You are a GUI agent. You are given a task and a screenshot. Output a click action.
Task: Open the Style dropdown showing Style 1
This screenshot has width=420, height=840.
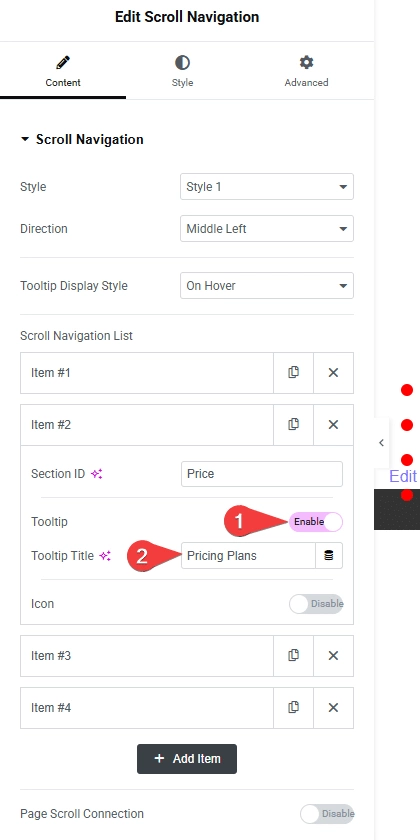267,186
